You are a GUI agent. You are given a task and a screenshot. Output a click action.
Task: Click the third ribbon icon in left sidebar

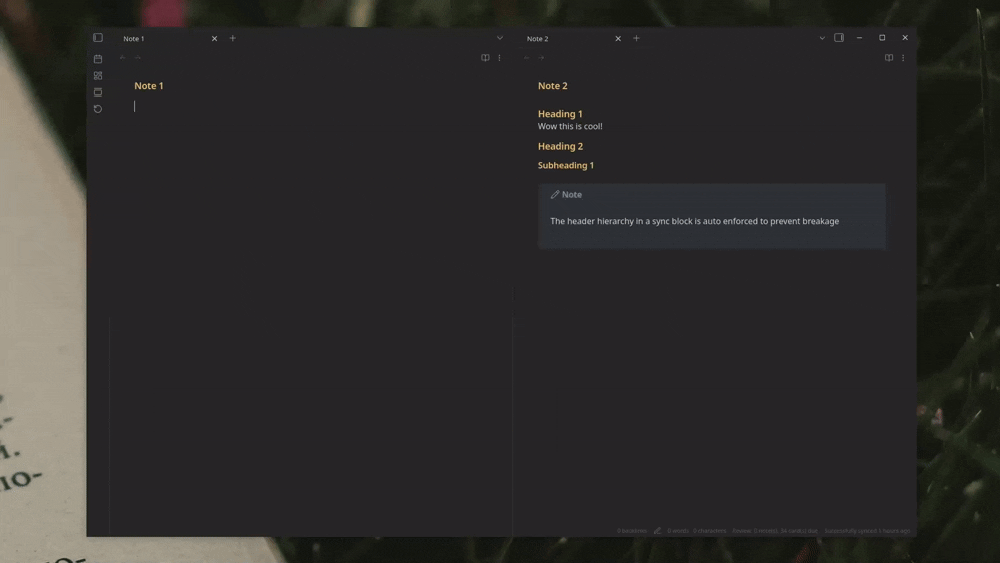point(98,92)
